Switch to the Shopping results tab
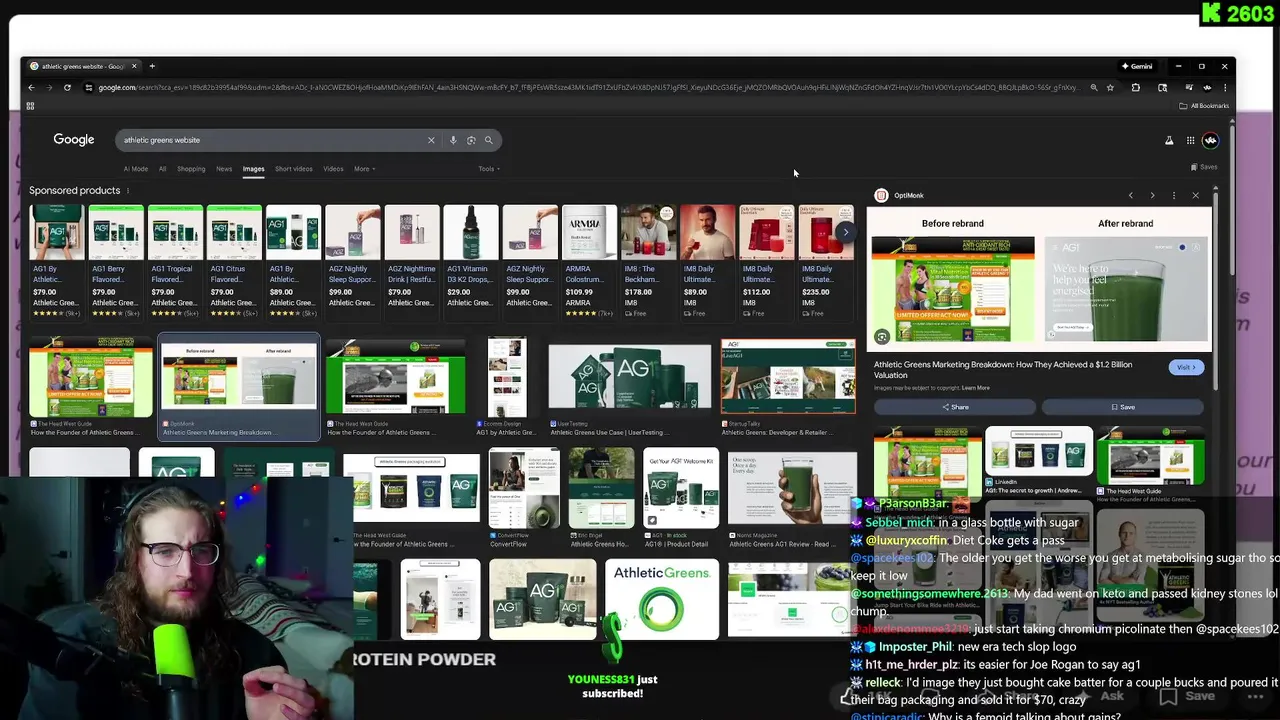This screenshot has width=1280, height=720. pyautogui.click(x=191, y=169)
